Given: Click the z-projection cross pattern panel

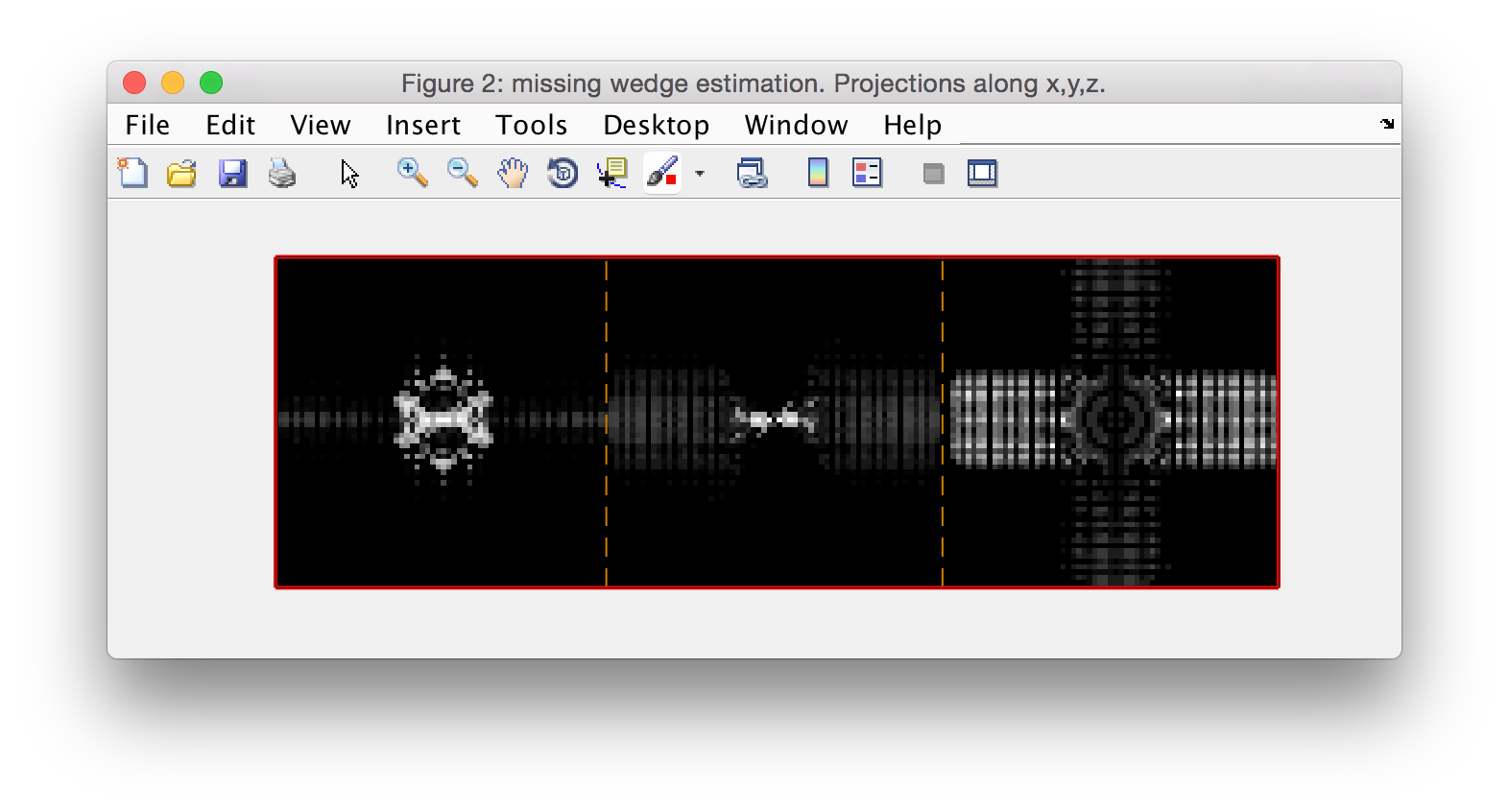Looking at the screenshot, I should pyautogui.click(x=1111, y=422).
